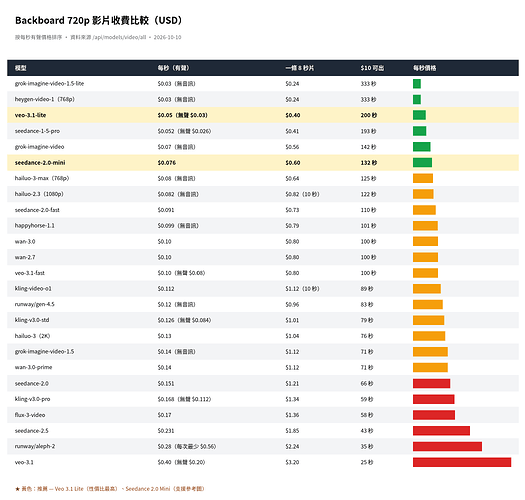Viewport: 525px width, 500px height.
Task: Click the '模型' column header
Action: tap(20, 68)
